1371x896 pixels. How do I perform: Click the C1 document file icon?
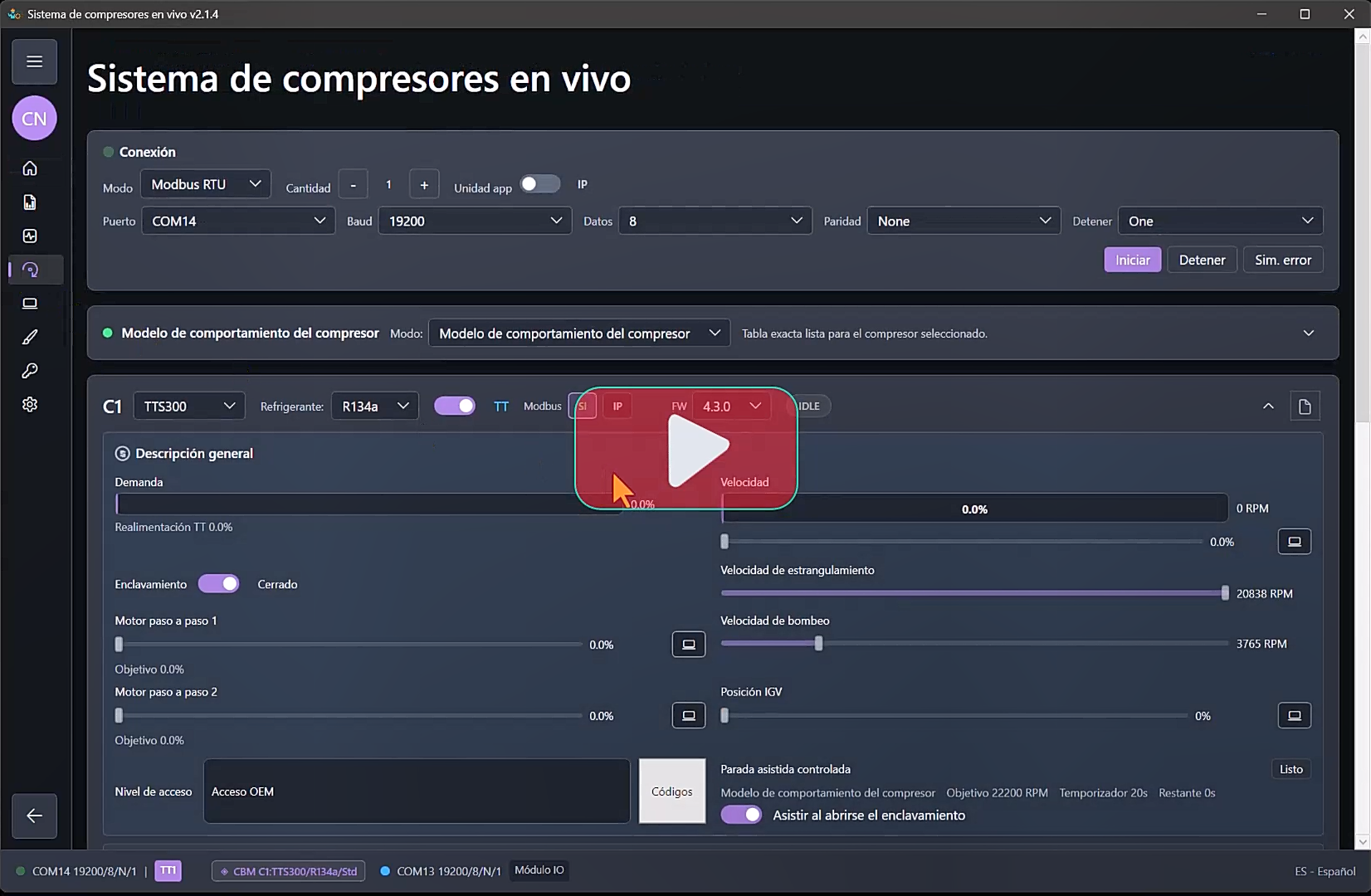(1305, 407)
